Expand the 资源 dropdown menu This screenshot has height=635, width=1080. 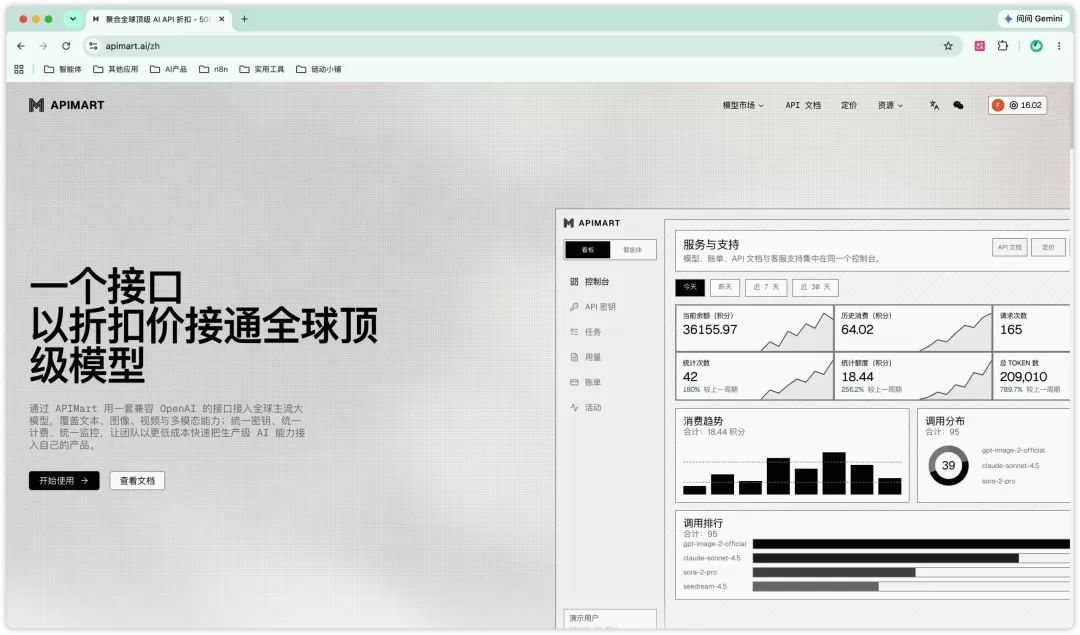click(890, 105)
